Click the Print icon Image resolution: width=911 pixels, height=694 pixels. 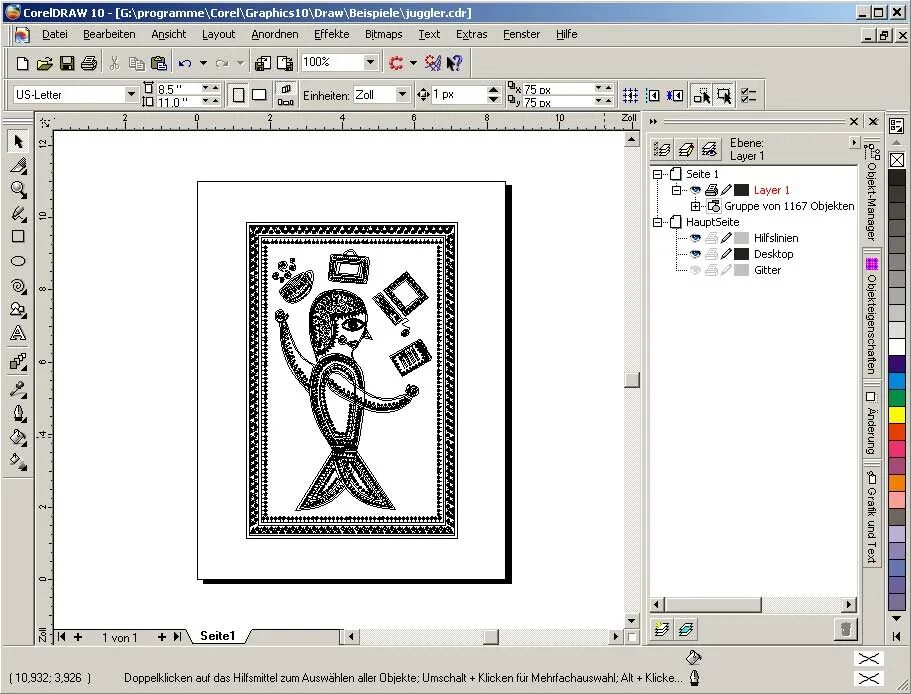point(89,63)
